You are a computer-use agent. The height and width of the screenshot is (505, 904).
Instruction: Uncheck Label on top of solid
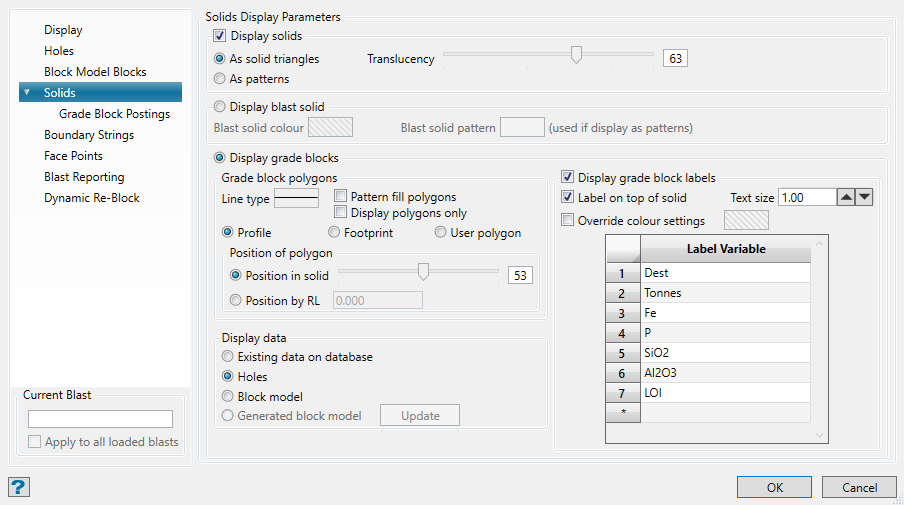[x=569, y=198]
